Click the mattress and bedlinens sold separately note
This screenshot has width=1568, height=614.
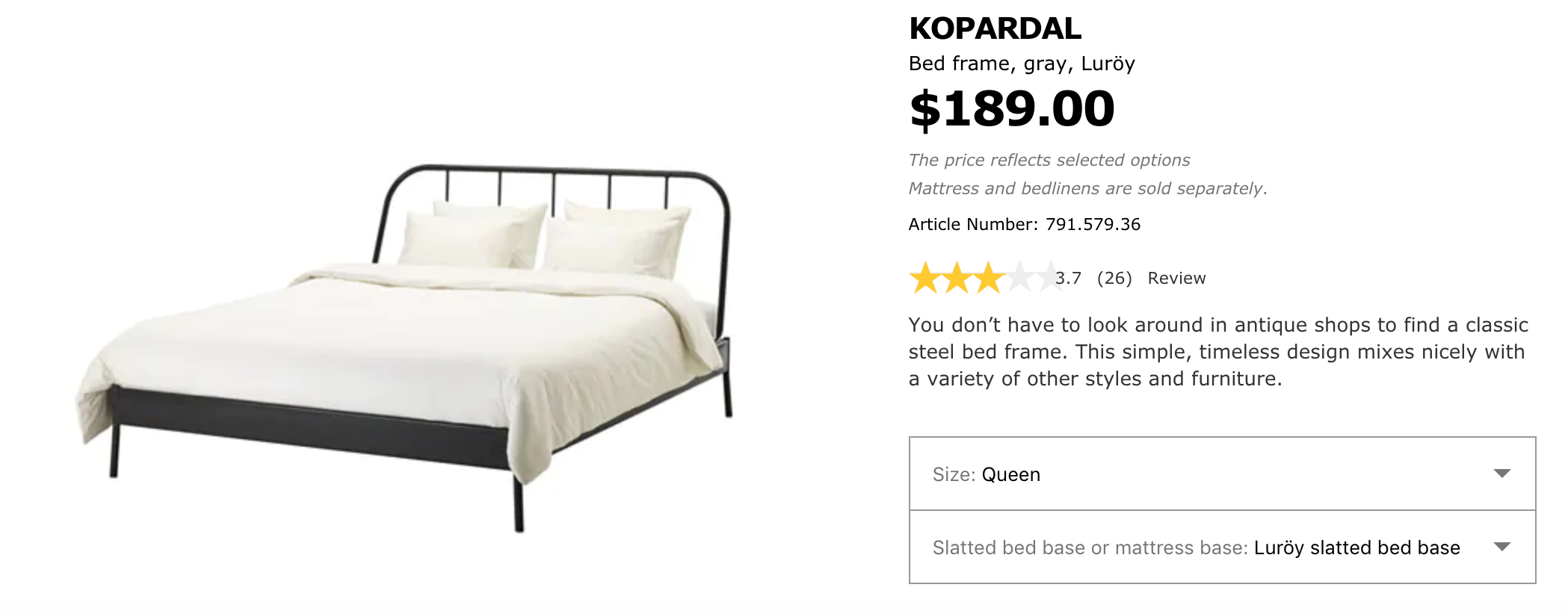(x=1087, y=188)
